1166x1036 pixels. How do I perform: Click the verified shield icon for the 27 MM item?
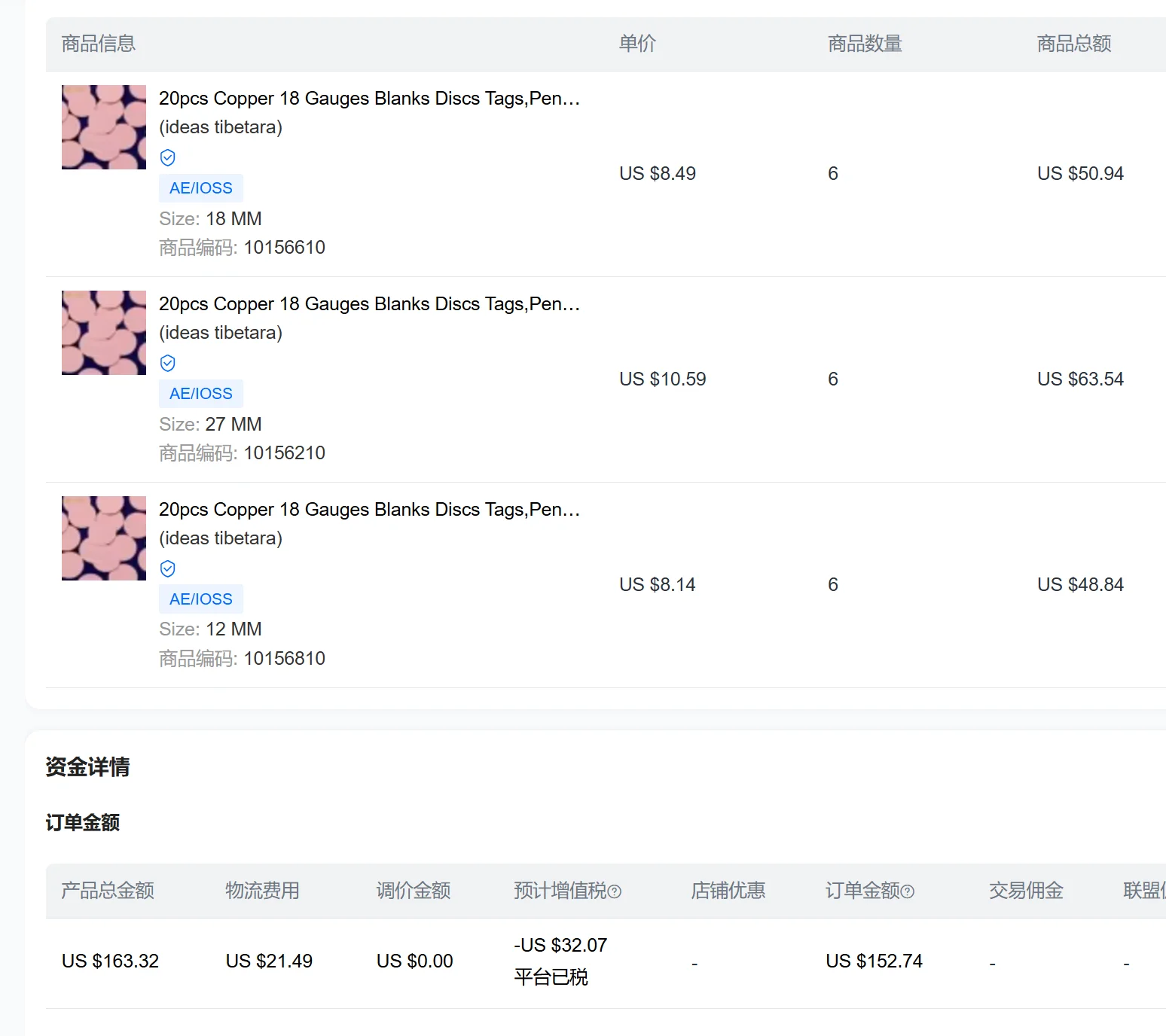coord(168,363)
